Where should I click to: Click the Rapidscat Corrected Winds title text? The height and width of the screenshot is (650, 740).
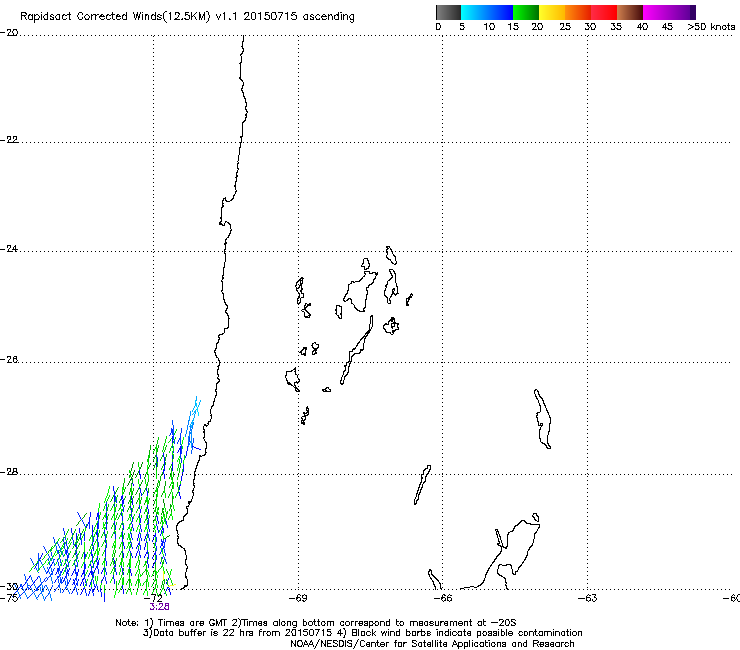(187, 16)
